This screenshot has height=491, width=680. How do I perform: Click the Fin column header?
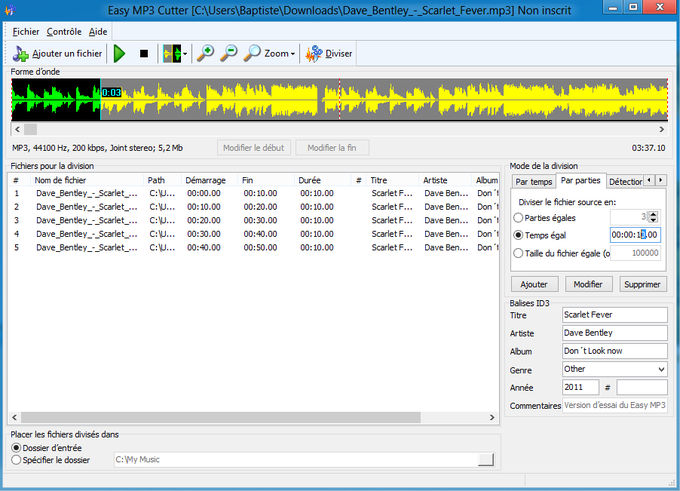(x=266, y=180)
